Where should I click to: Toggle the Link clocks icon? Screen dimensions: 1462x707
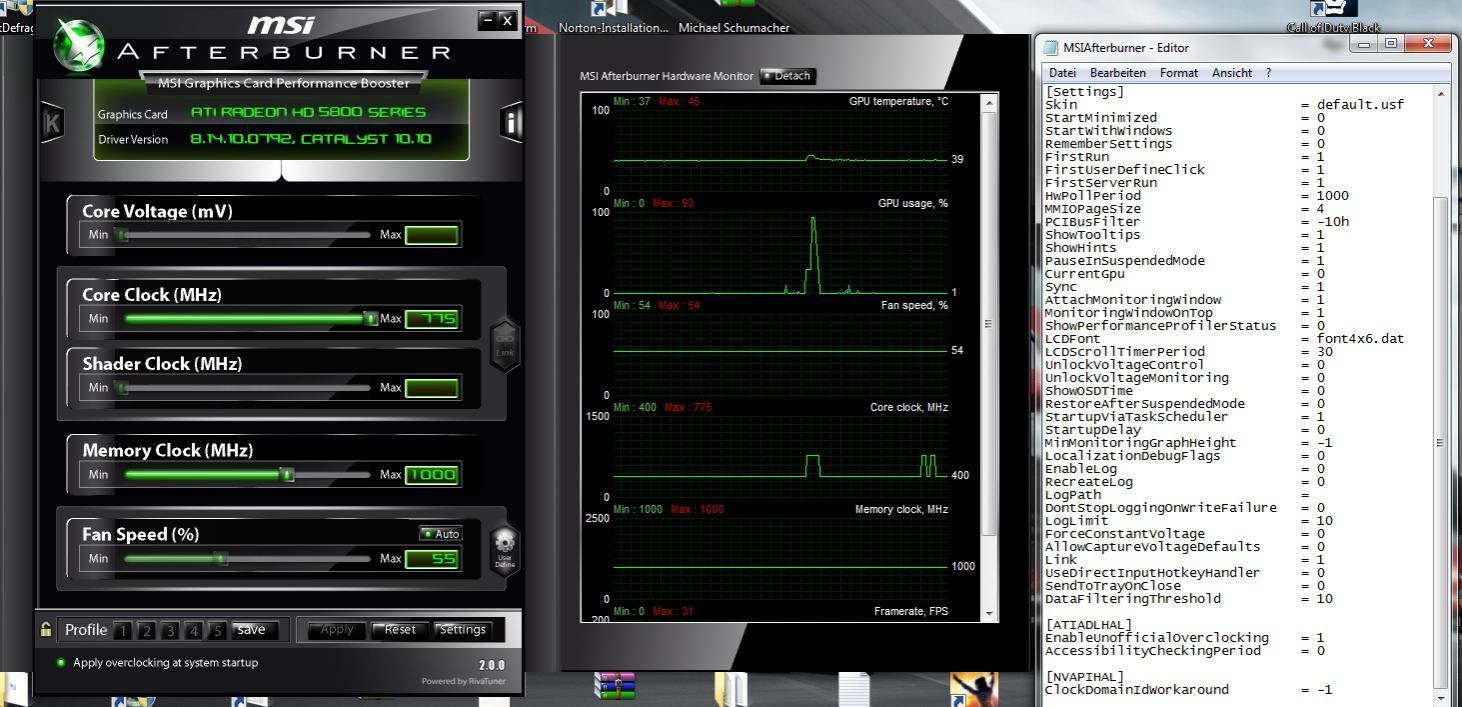505,345
